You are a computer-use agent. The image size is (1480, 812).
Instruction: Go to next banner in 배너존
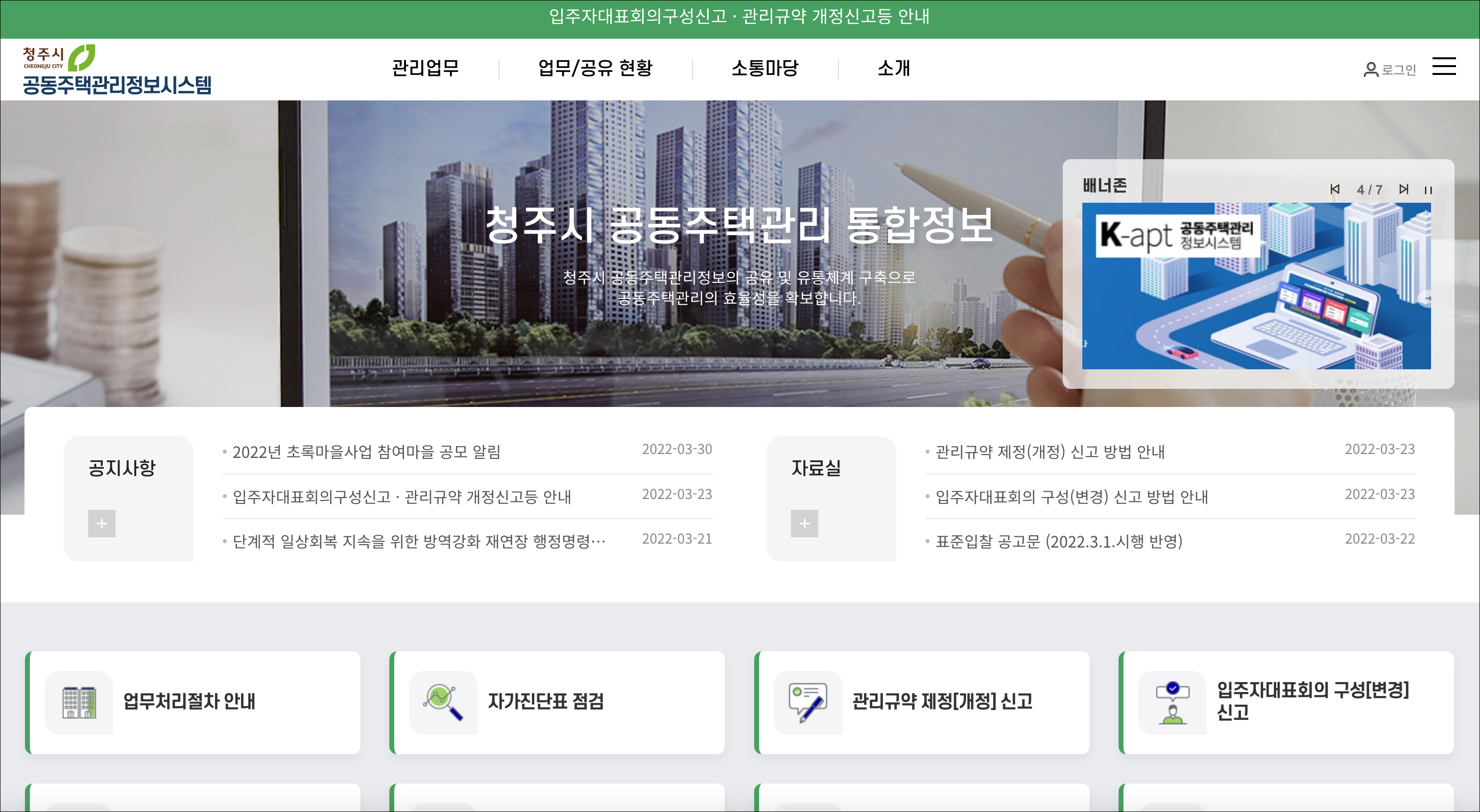(1404, 189)
